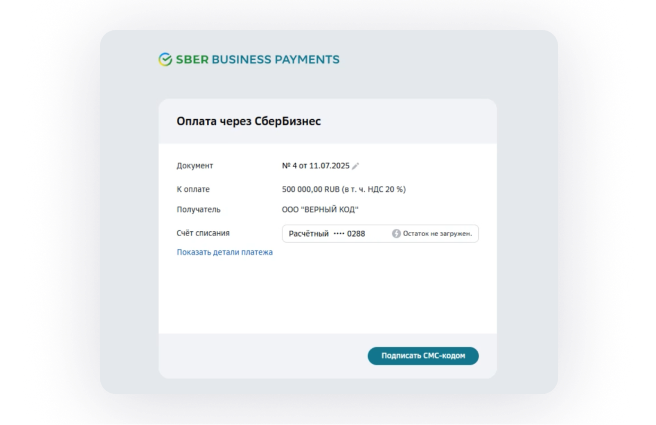Viewport: 656px width, 425px height.
Task: Open the Расчётный 0288 account selector
Action: pos(380,233)
